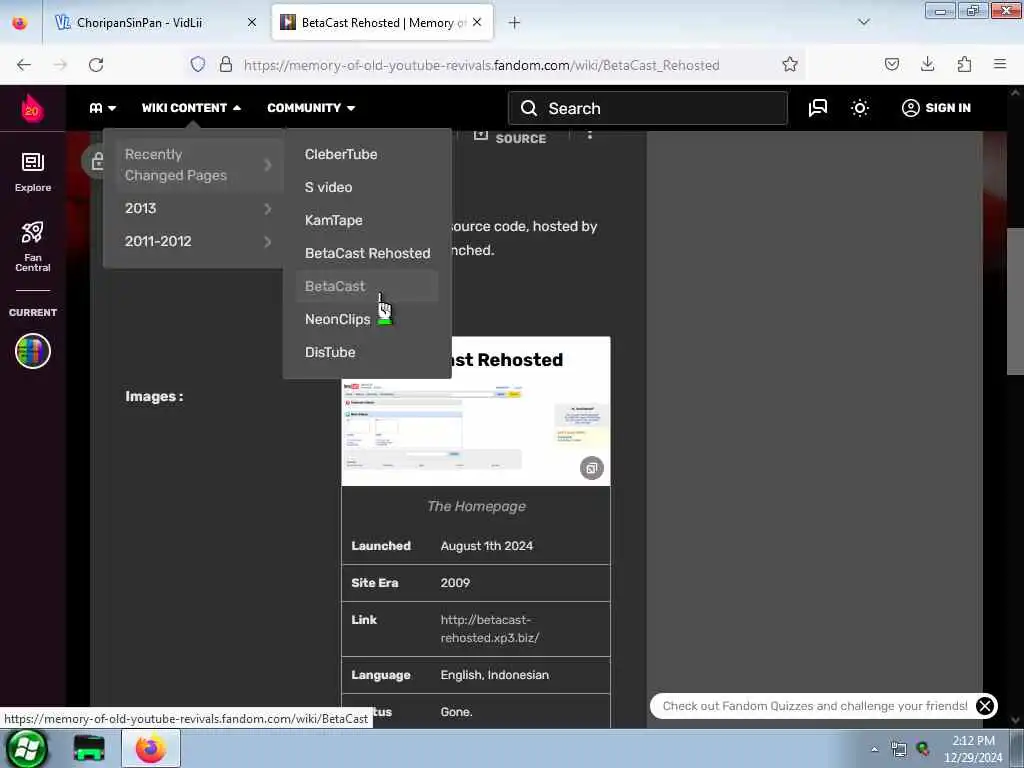This screenshot has width=1024, height=768.
Task: Click the Fandom flame logo
Action: point(31,108)
